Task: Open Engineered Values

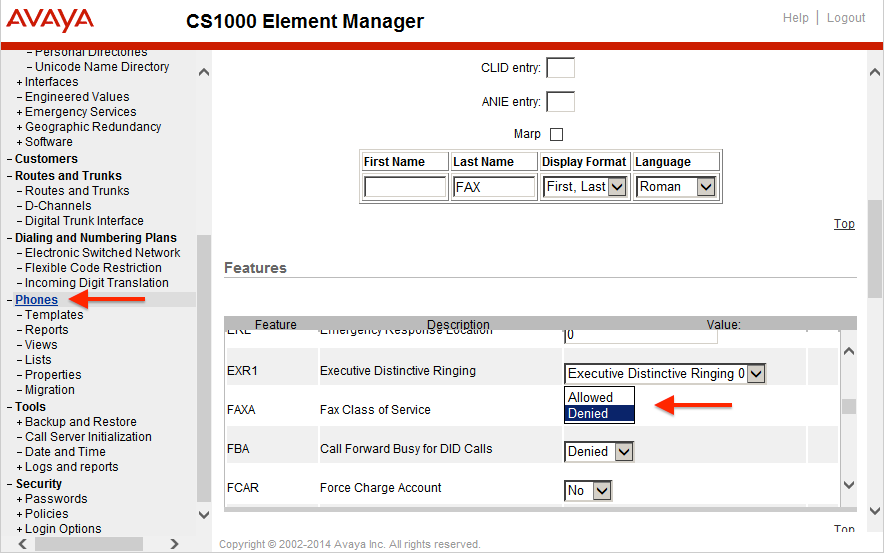Action: [x=77, y=97]
